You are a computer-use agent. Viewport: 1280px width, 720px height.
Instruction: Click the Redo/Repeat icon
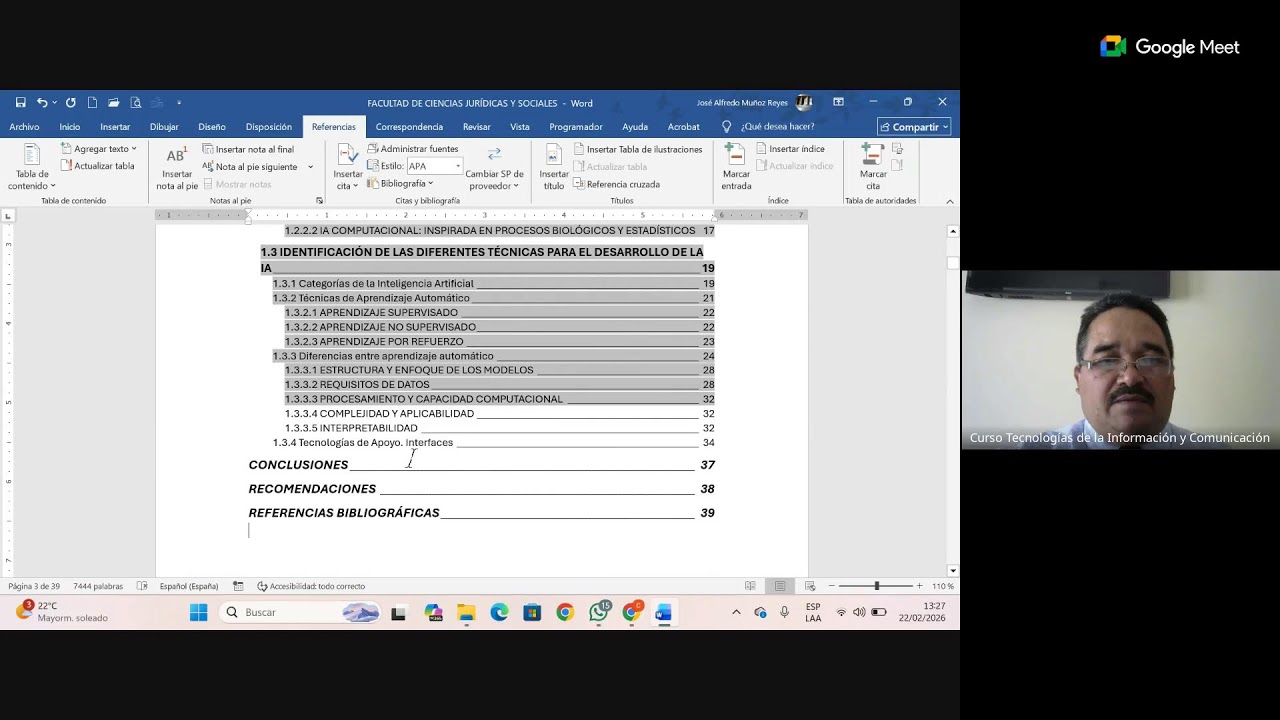[71, 102]
